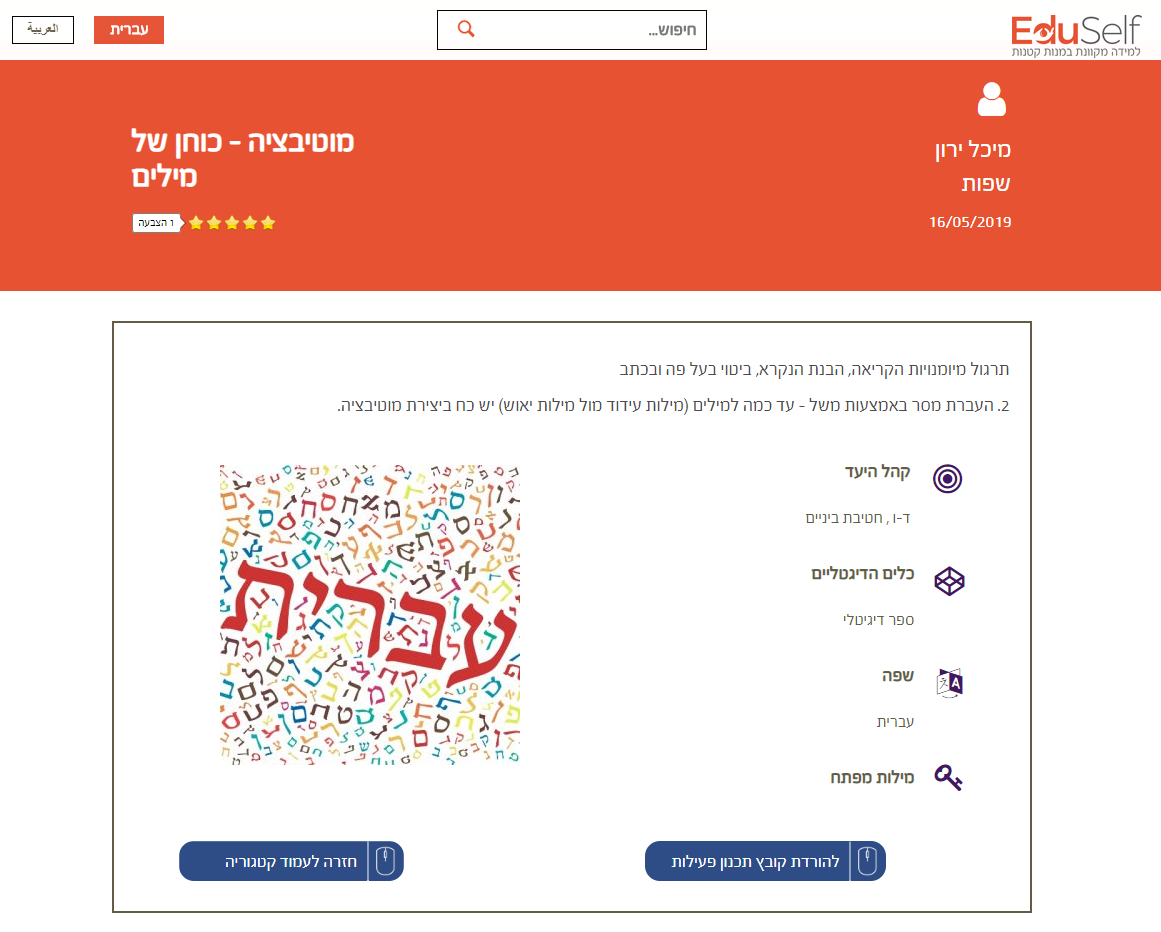Click the vote count badge

[x=156, y=223]
